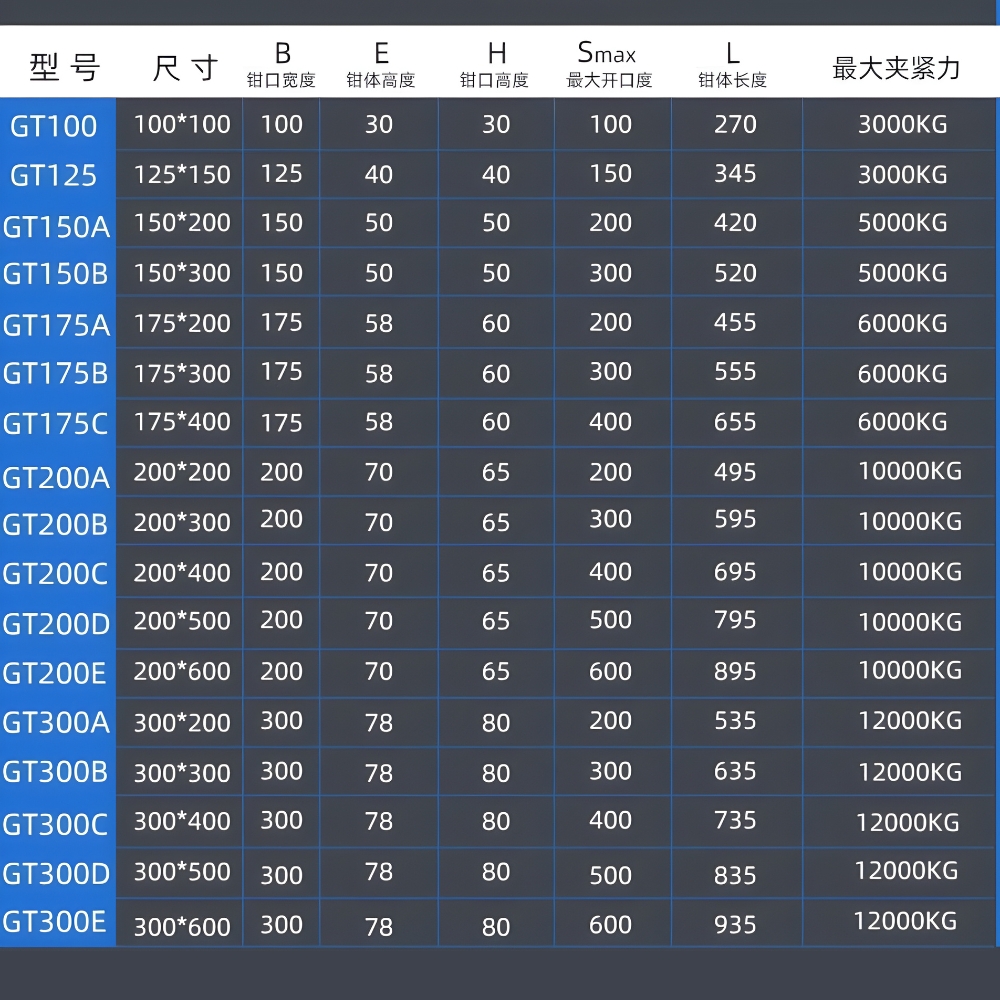1000x1000 pixels.
Task: Click the GT125 model row label
Action: (55, 176)
